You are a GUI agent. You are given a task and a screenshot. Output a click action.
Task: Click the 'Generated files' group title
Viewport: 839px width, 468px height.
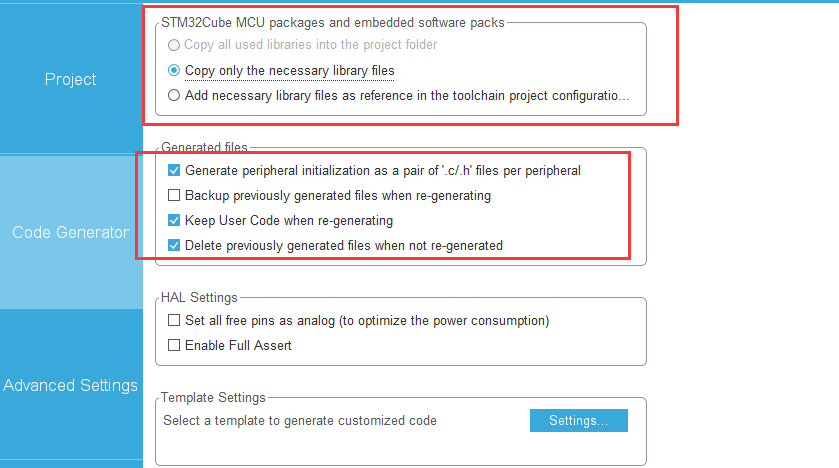point(204,147)
